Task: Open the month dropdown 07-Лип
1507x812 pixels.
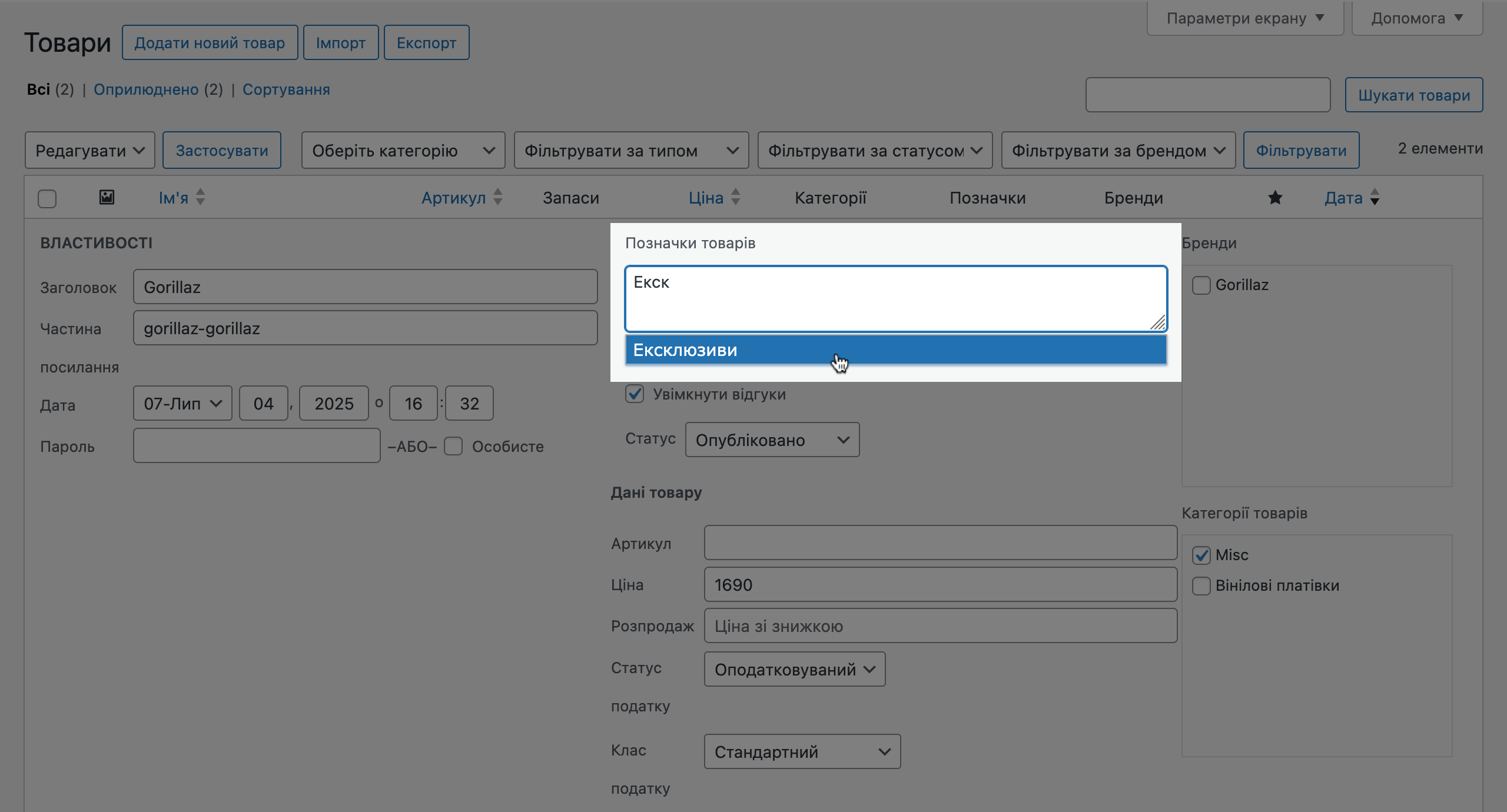Action: tap(182, 404)
